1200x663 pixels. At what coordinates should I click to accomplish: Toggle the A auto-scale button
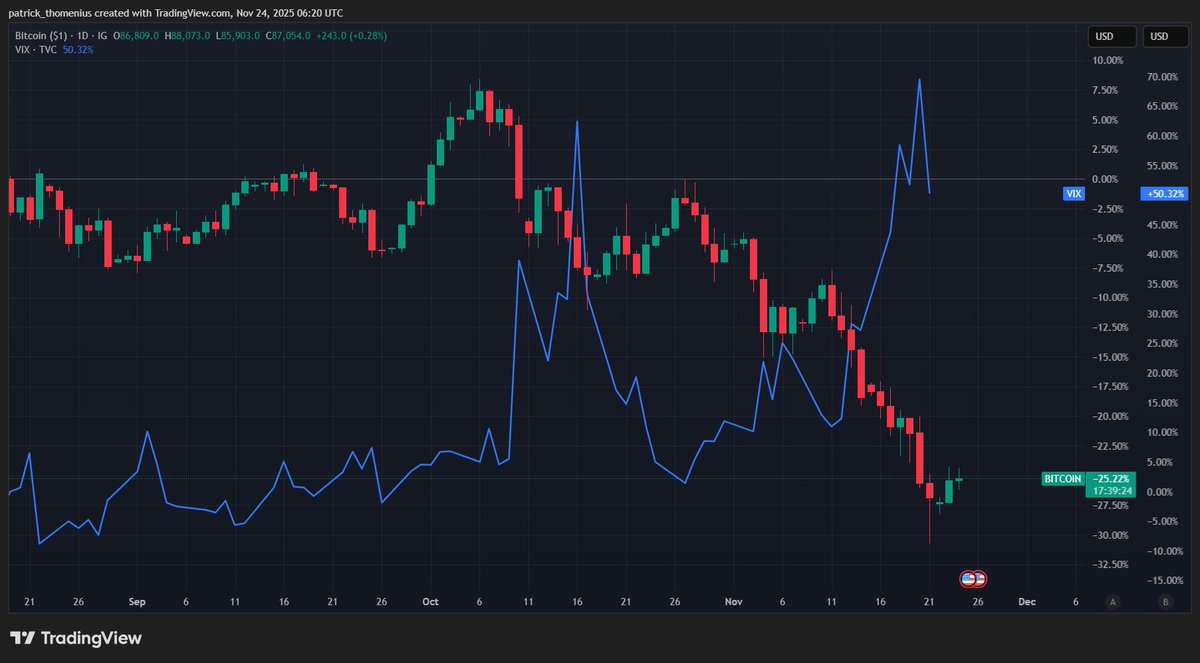pos(1112,602)
